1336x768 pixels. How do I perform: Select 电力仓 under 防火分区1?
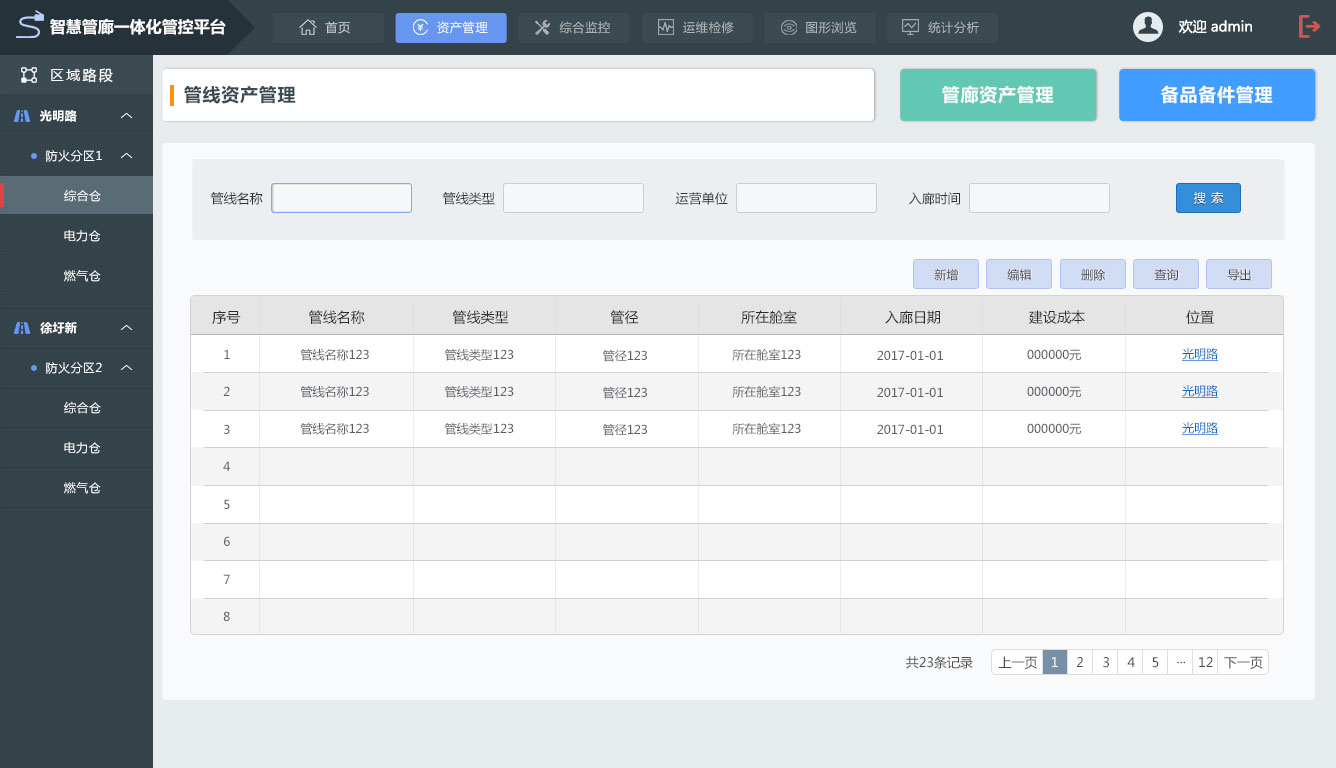click(x=82, y=236)
